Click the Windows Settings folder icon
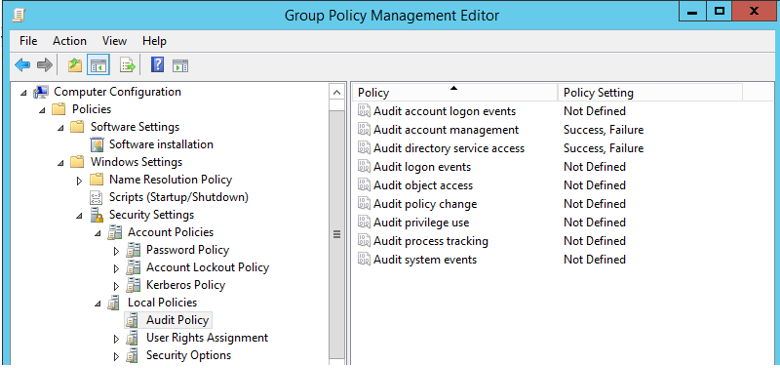The image size is (780, 368). 77,162
